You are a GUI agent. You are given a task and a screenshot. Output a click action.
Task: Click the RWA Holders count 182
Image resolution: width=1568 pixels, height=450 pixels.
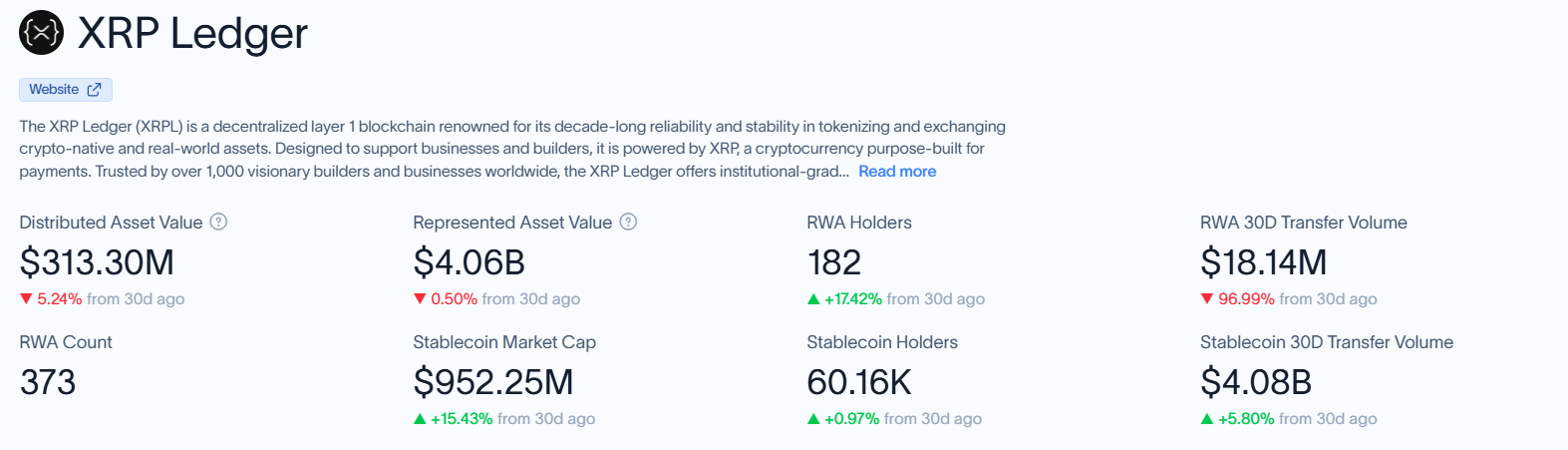click(x=834, y=262)
